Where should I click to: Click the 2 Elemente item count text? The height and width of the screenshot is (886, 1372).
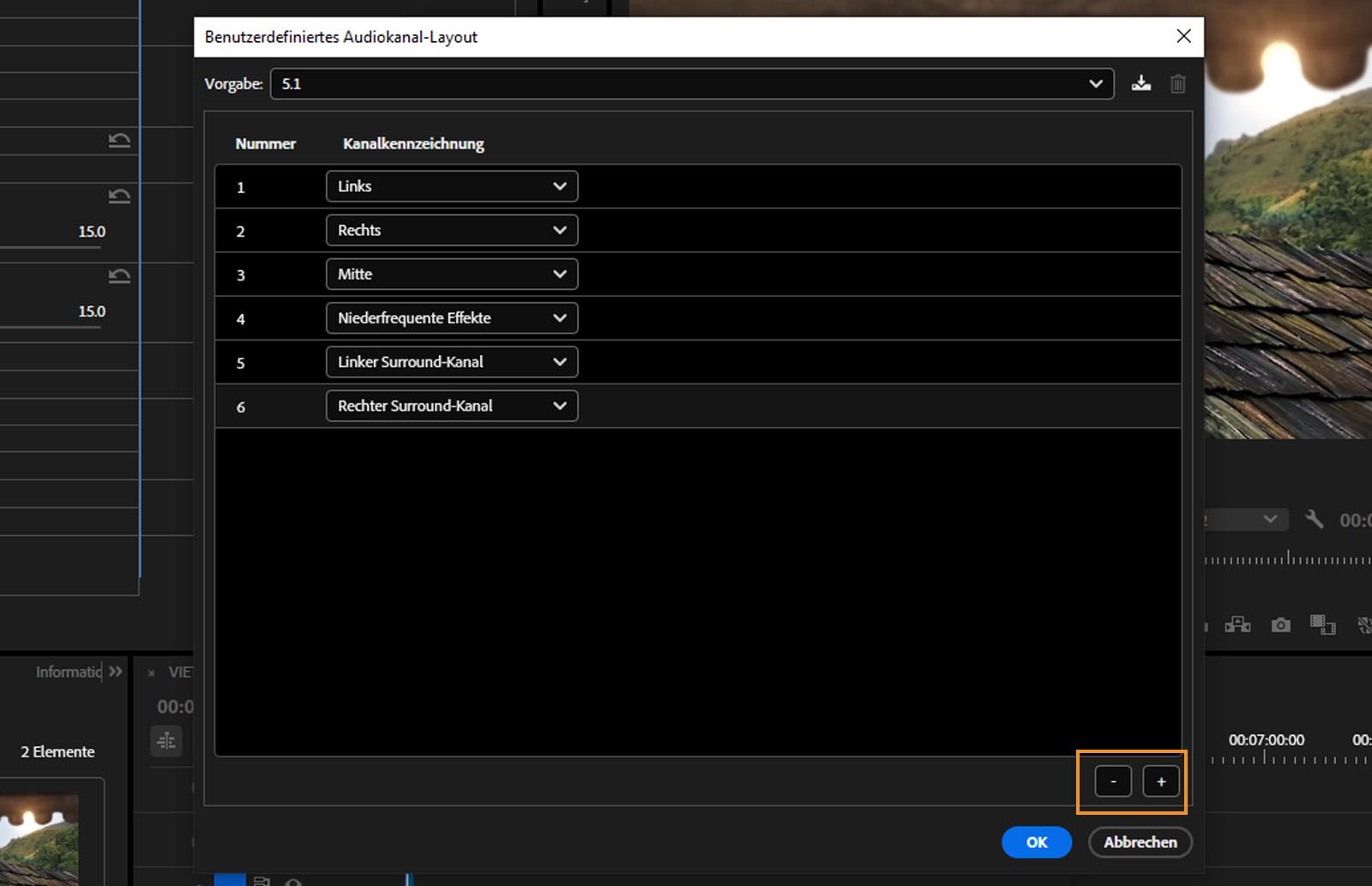tap(57, 751)
